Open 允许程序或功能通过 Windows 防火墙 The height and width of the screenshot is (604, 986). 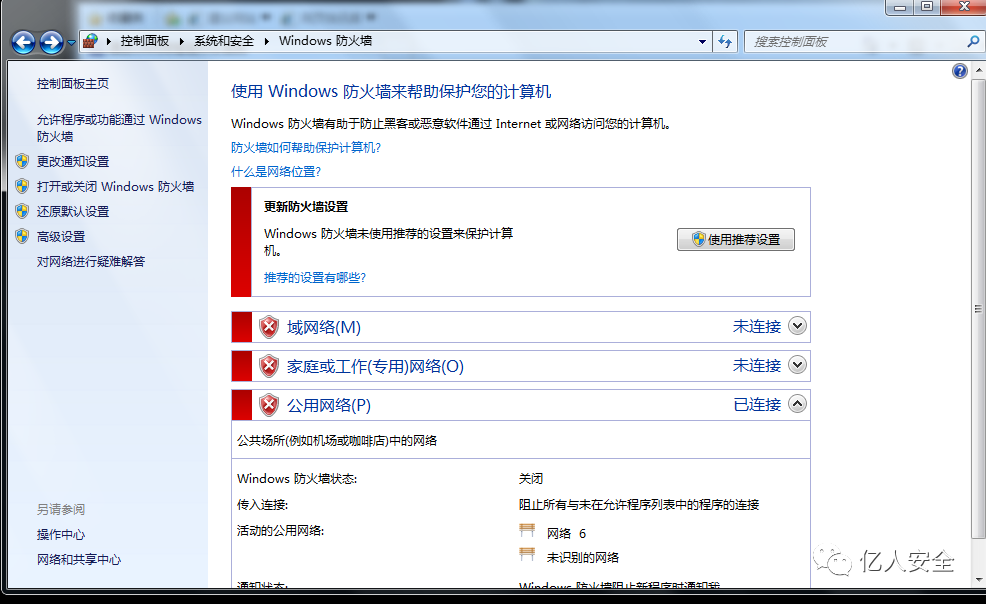[x=119, y=128]
